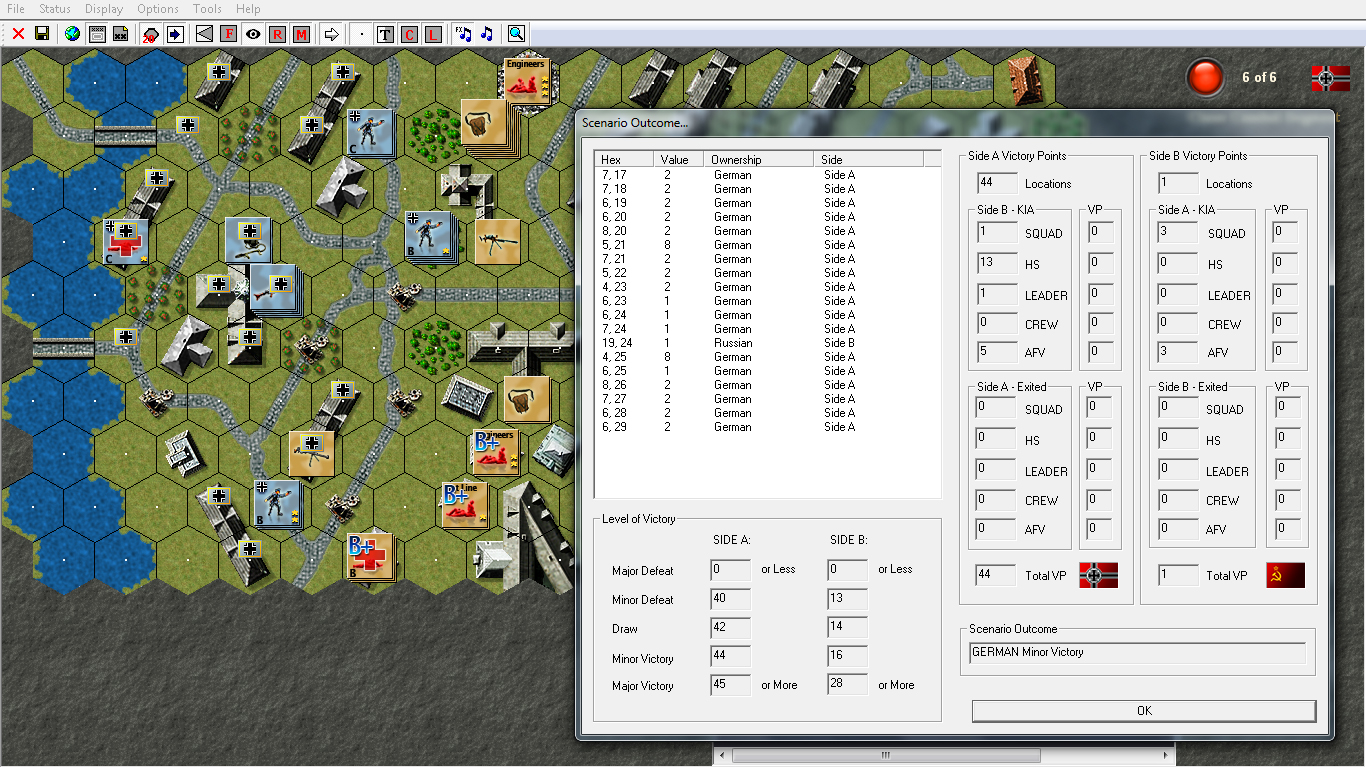
Task: Toggle the black T toolbar button
Action: [386, 34]
